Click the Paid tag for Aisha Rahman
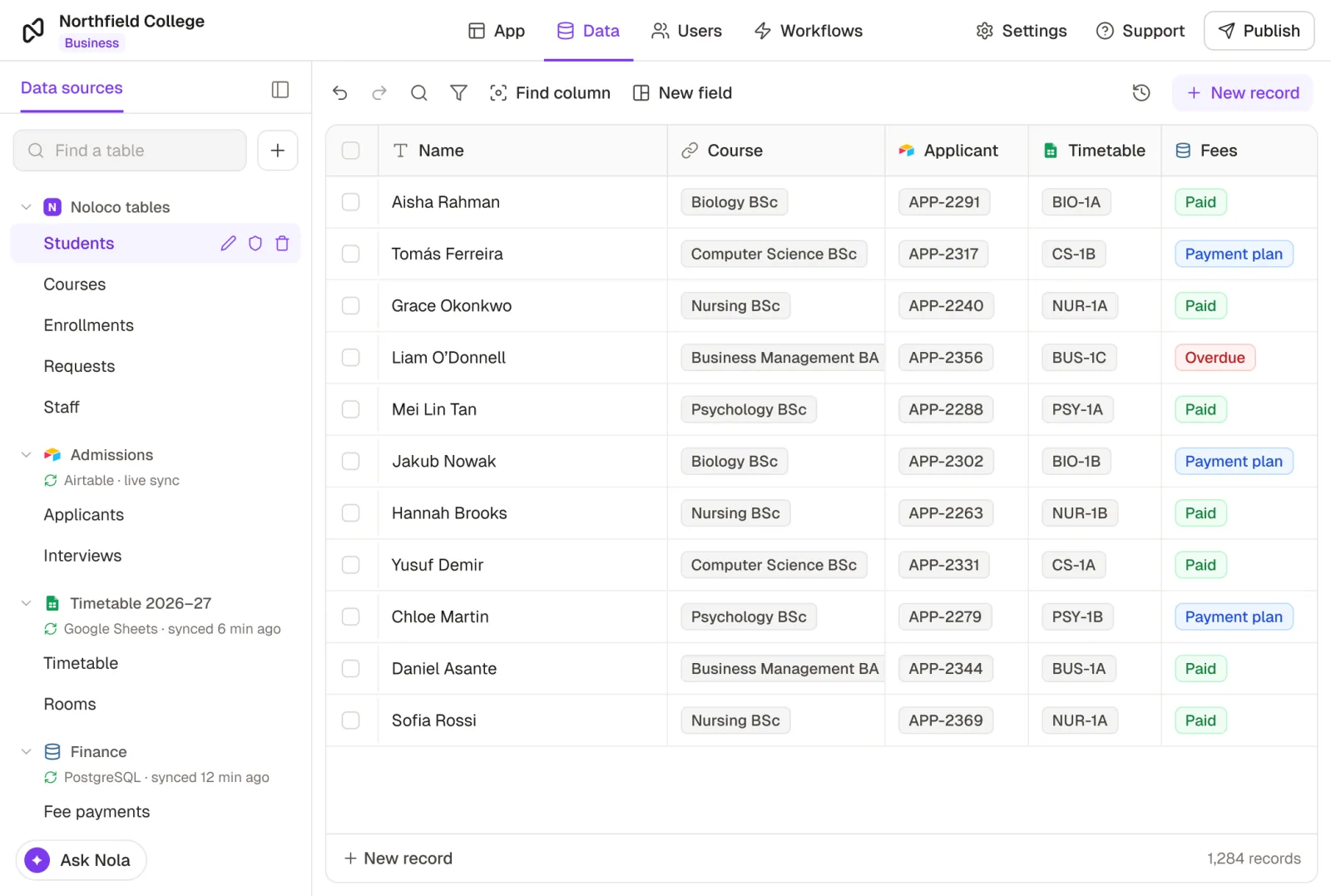The height and width of the screenshot is (896, 1331). [x=1200, y=202]
